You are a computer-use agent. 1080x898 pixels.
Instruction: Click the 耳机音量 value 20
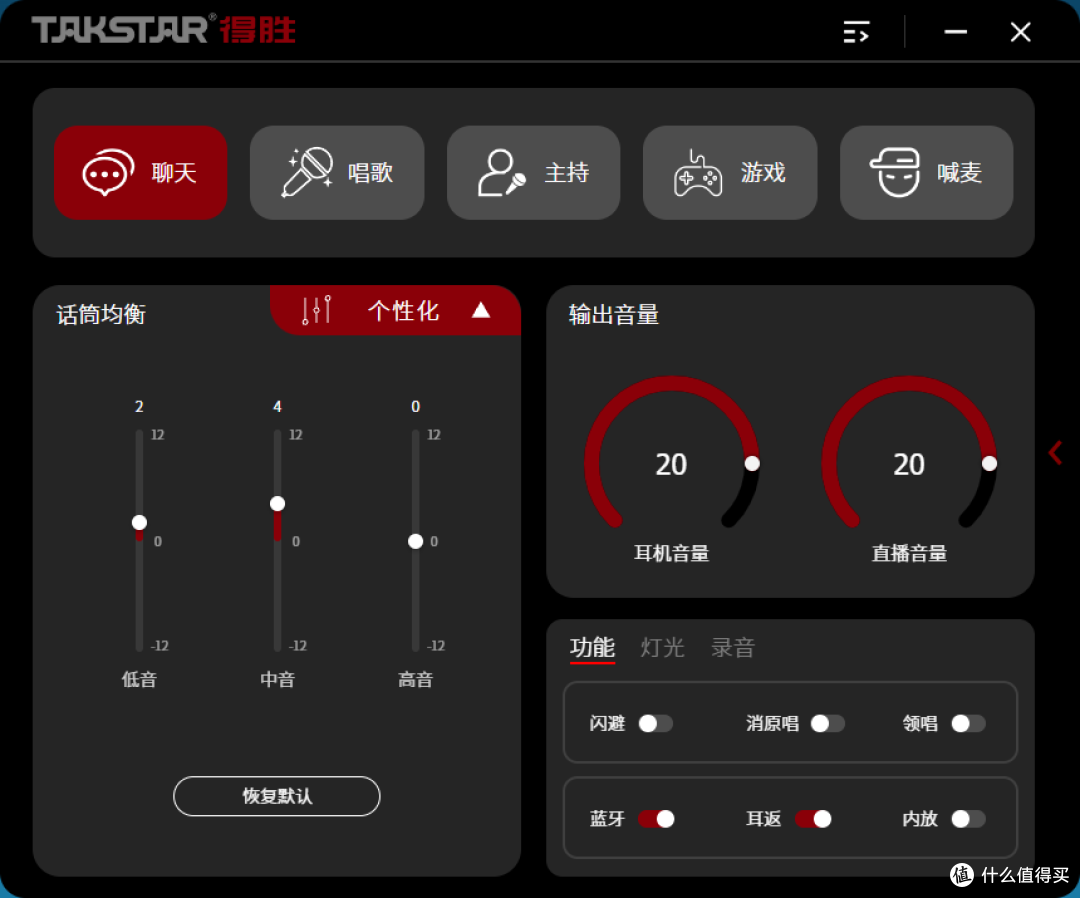click(671, 465)
